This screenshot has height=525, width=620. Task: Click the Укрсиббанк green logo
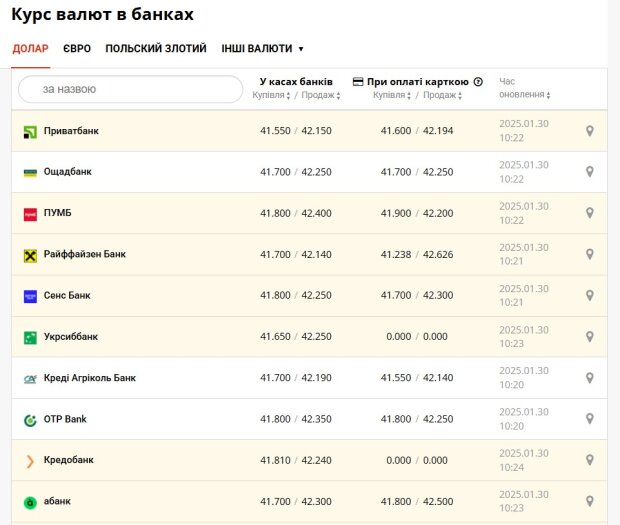coord(30,338)
